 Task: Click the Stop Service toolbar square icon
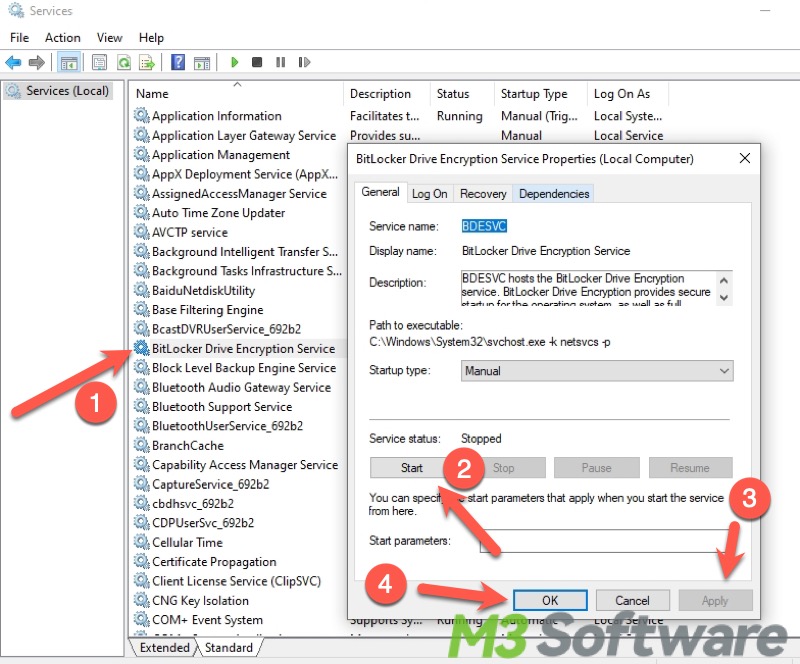click(257, 62)
